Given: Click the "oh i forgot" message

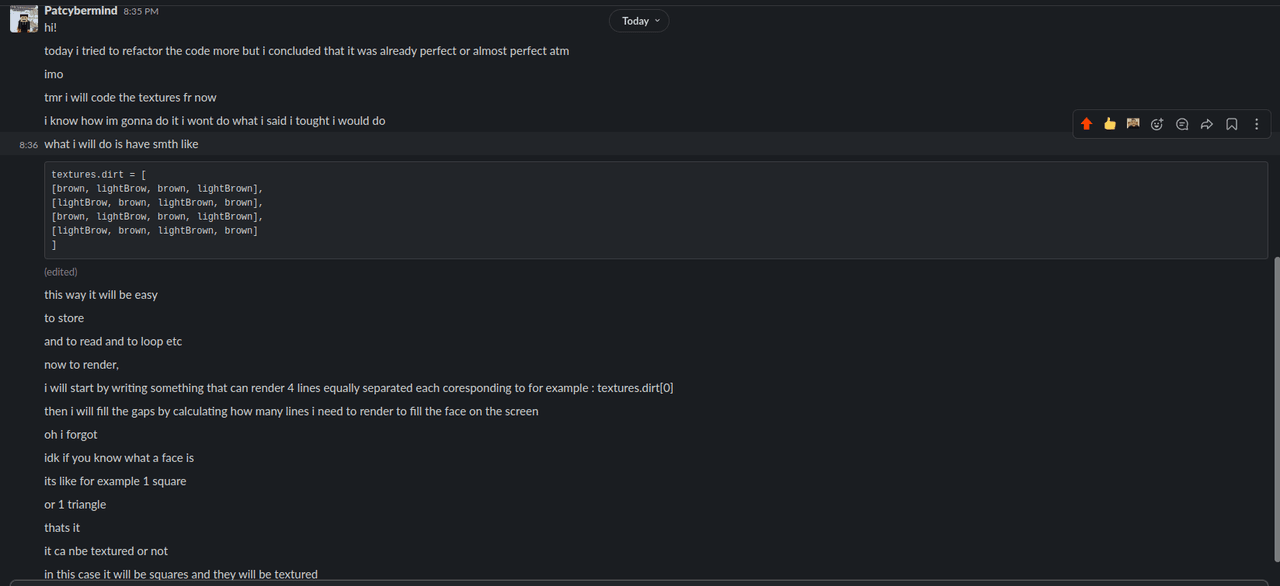Looking at the screenshot, I should pyautogui.click(x=71, y=434).
